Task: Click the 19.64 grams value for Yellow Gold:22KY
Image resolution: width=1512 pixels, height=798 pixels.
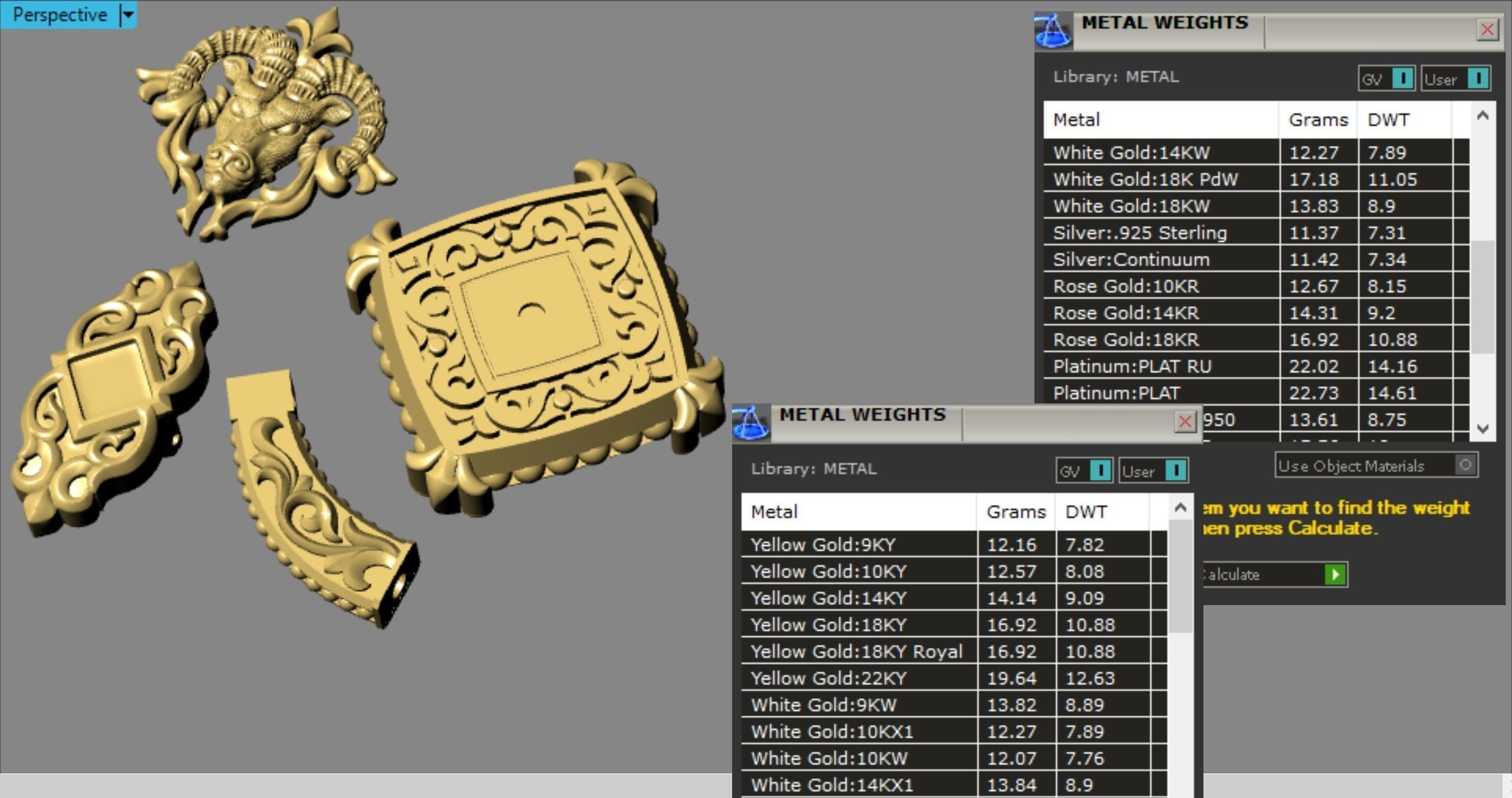Action: click(x=1012, y=679)
